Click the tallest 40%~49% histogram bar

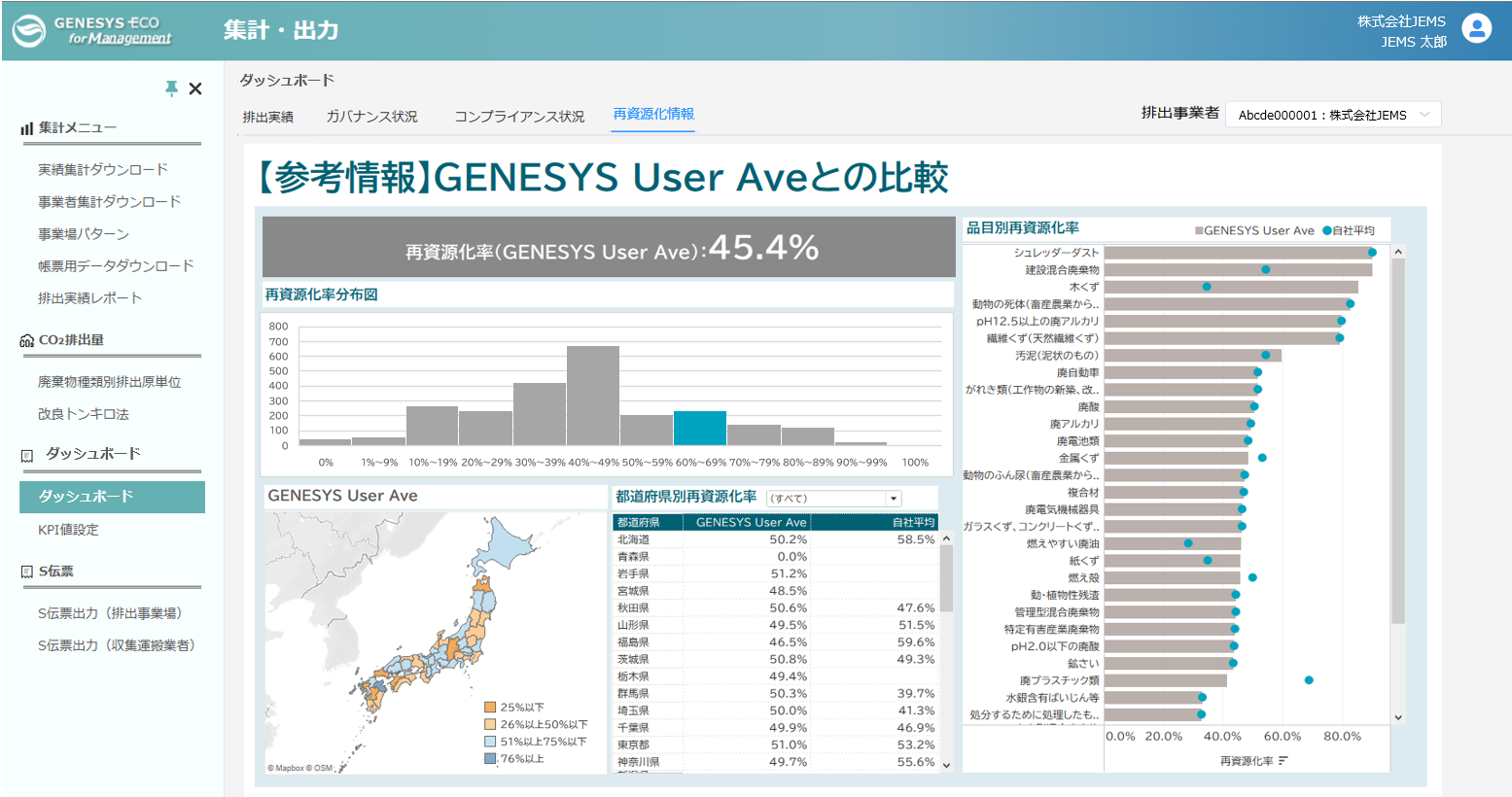click(x=593, y=396)
